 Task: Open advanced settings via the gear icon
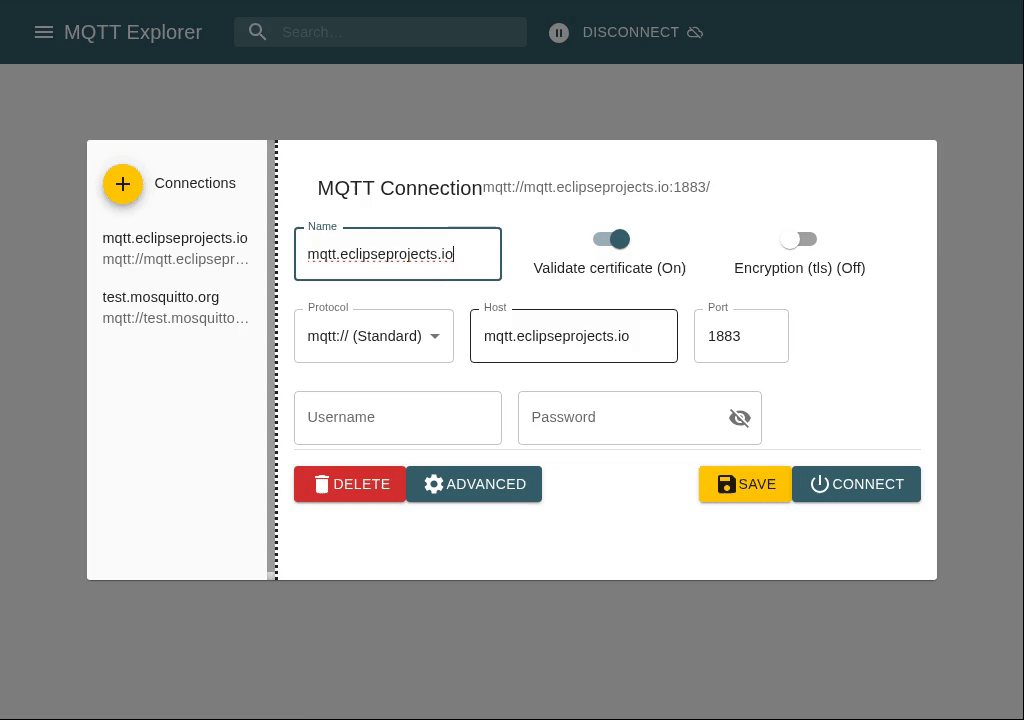(x=434, y=484)
